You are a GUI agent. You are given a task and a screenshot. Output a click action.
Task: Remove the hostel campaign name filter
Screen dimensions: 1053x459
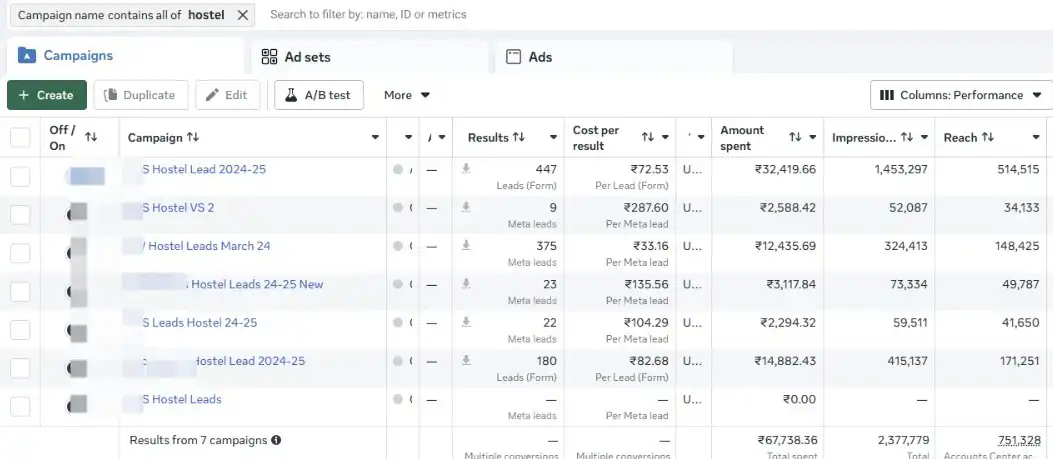243,15
